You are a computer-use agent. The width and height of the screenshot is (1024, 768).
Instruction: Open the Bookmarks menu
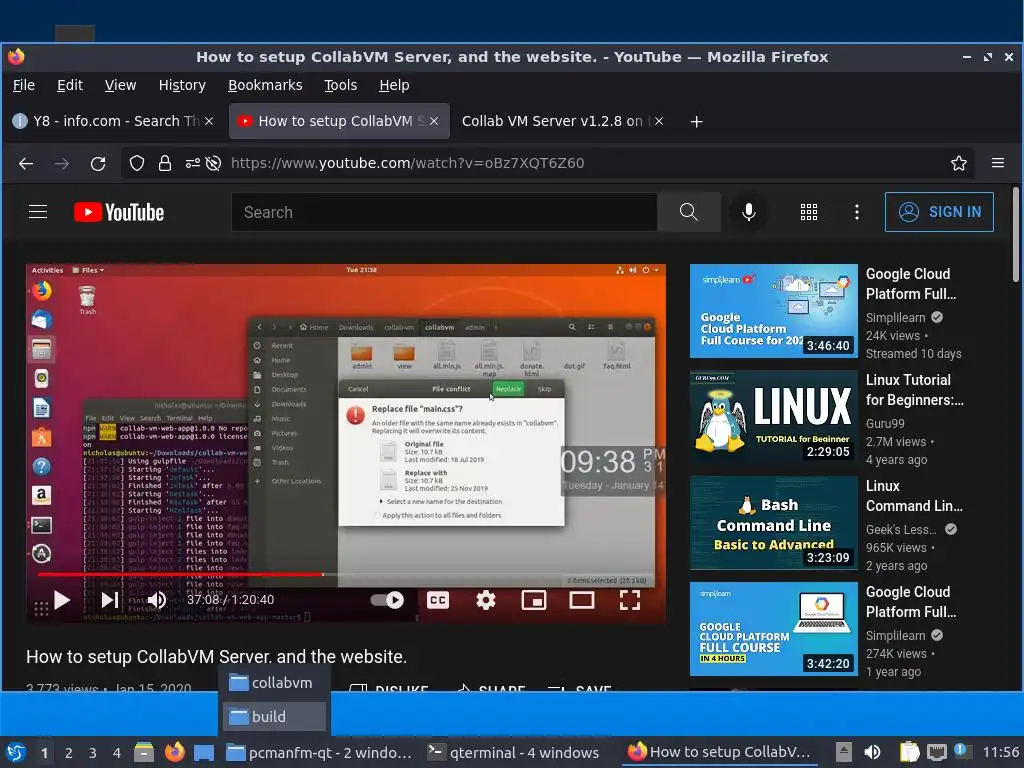265,86
